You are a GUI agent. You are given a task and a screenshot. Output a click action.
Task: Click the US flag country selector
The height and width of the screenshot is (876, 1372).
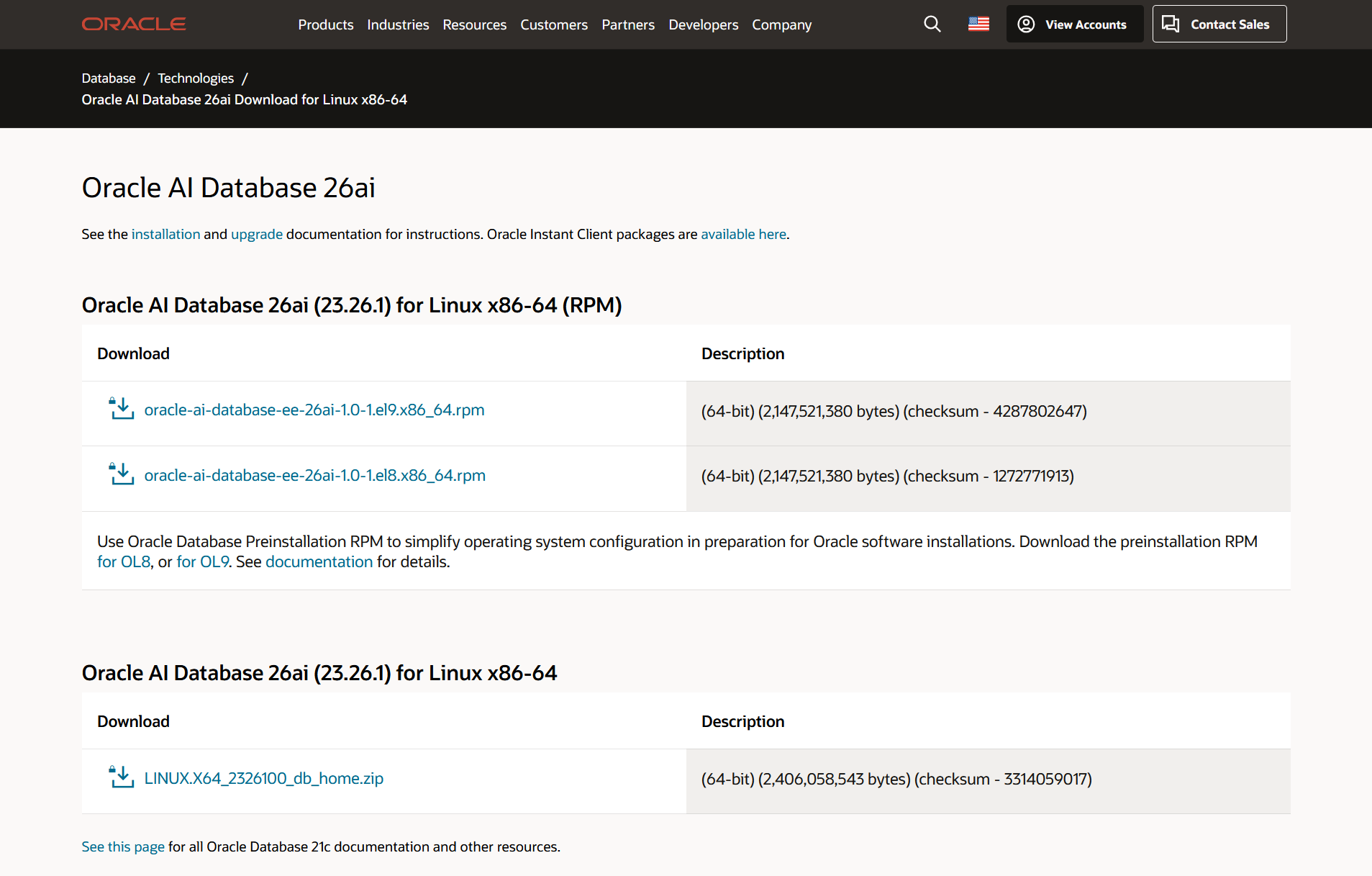(x=978, y=24)
